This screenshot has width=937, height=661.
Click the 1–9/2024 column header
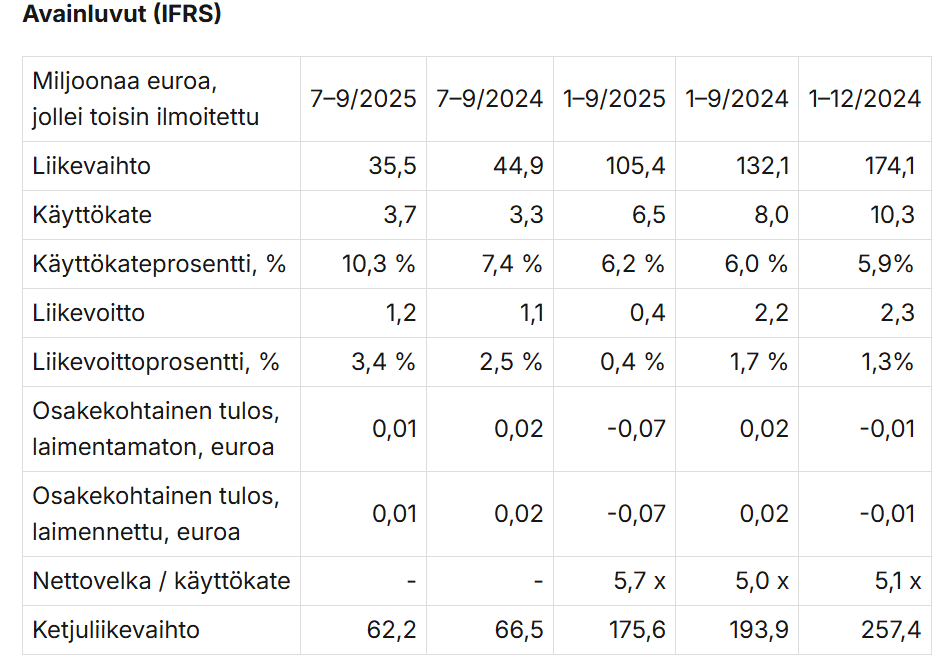click(x=737, y=99)
